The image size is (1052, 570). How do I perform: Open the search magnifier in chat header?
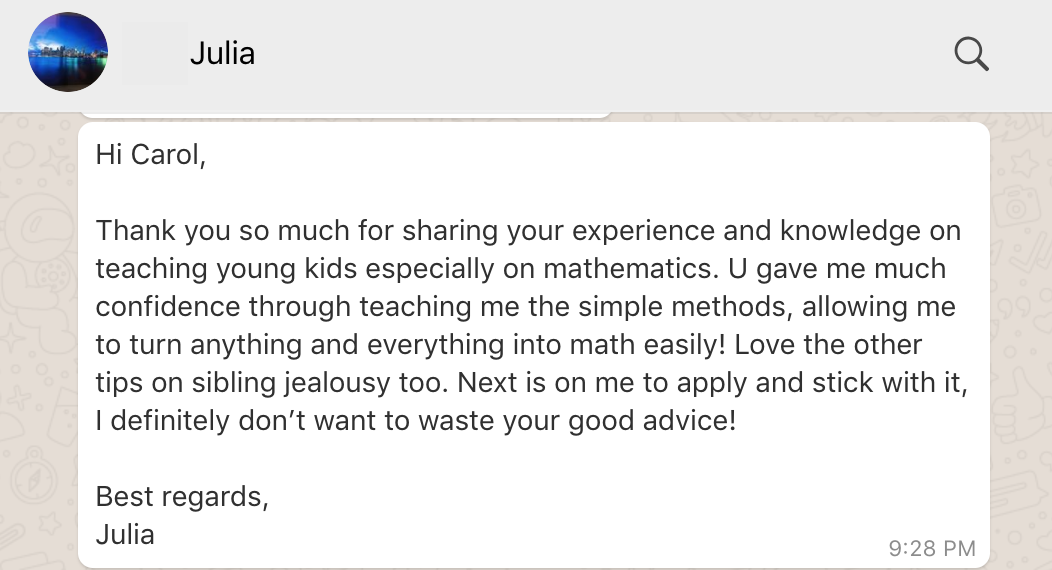[971, 54]
